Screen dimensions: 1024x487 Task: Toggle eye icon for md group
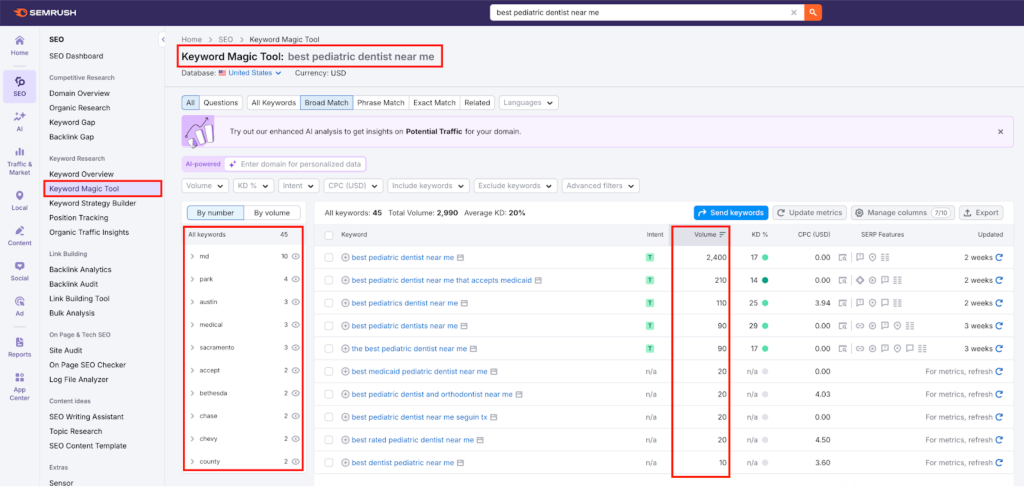(295, 257)
